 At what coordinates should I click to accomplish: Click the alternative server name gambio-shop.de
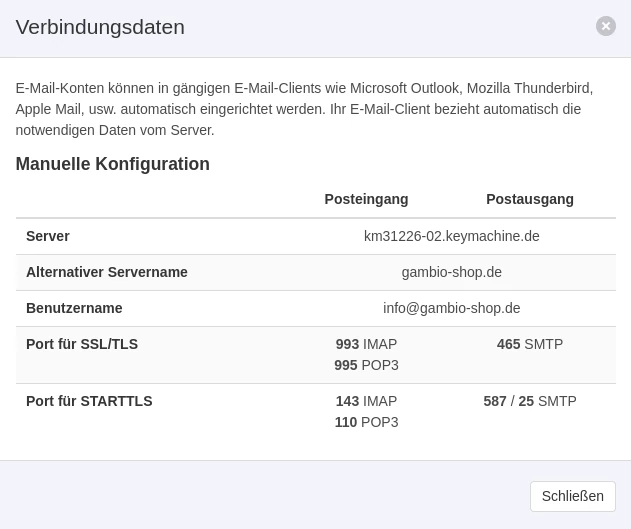coord(452,272)
